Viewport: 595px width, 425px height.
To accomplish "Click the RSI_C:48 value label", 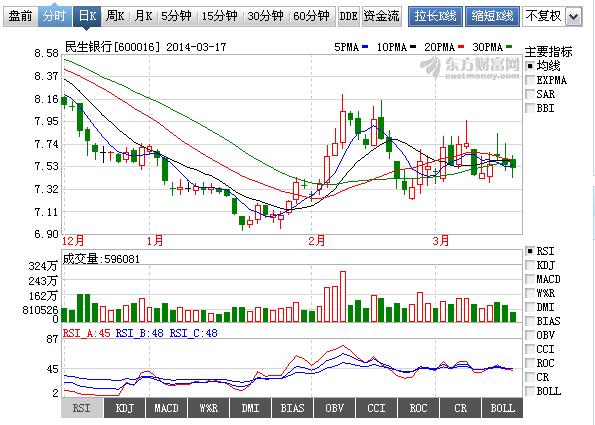I will tap(194, 333).
